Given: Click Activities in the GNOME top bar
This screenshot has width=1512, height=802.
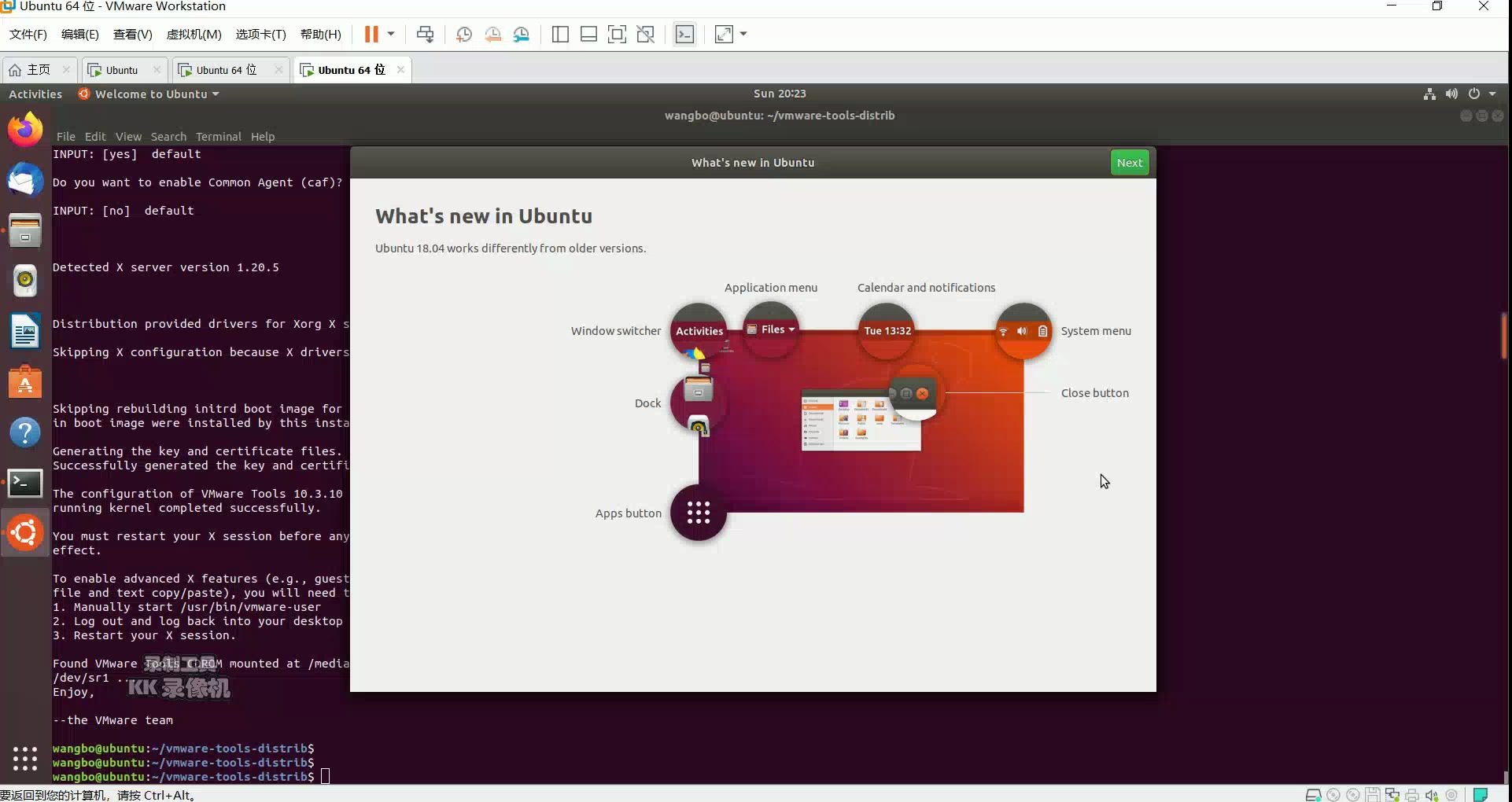Looking at the screenshot, I should coord(35,94).
